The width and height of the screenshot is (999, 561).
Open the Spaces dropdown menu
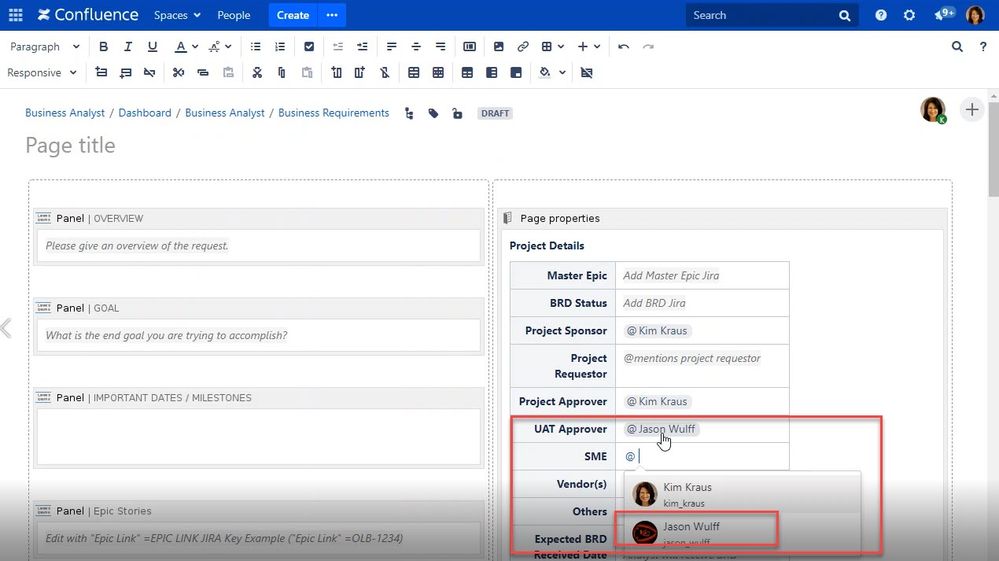tap(177, 15)
